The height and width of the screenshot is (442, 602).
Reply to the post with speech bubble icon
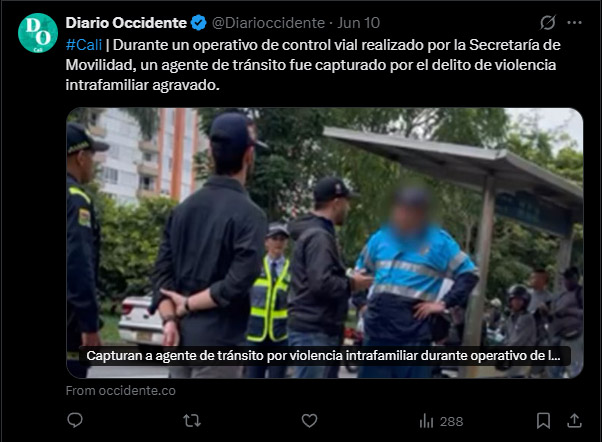[x=75, y=420]
